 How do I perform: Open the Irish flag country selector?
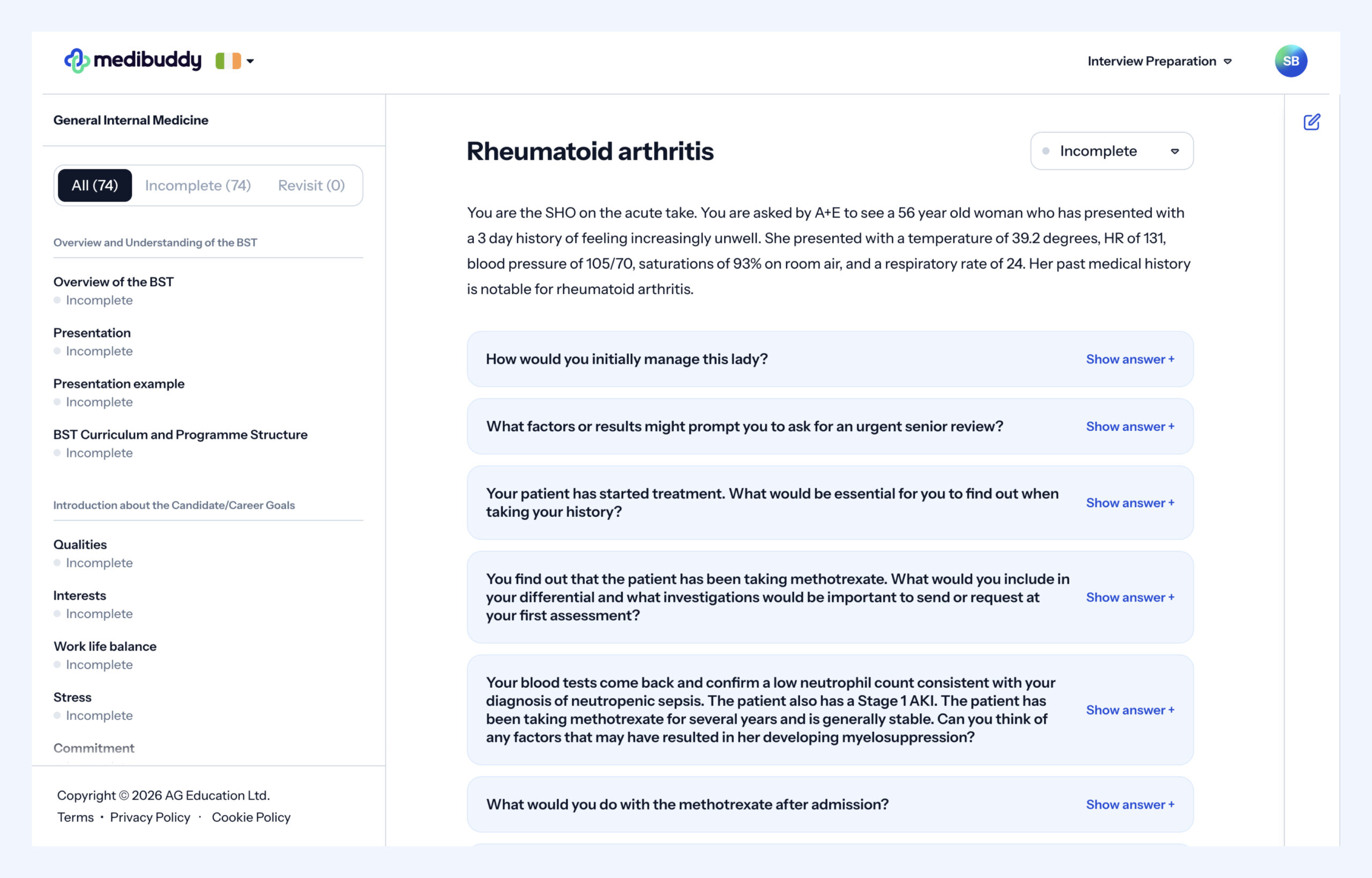pyautogui.click(x=234, y=61)
